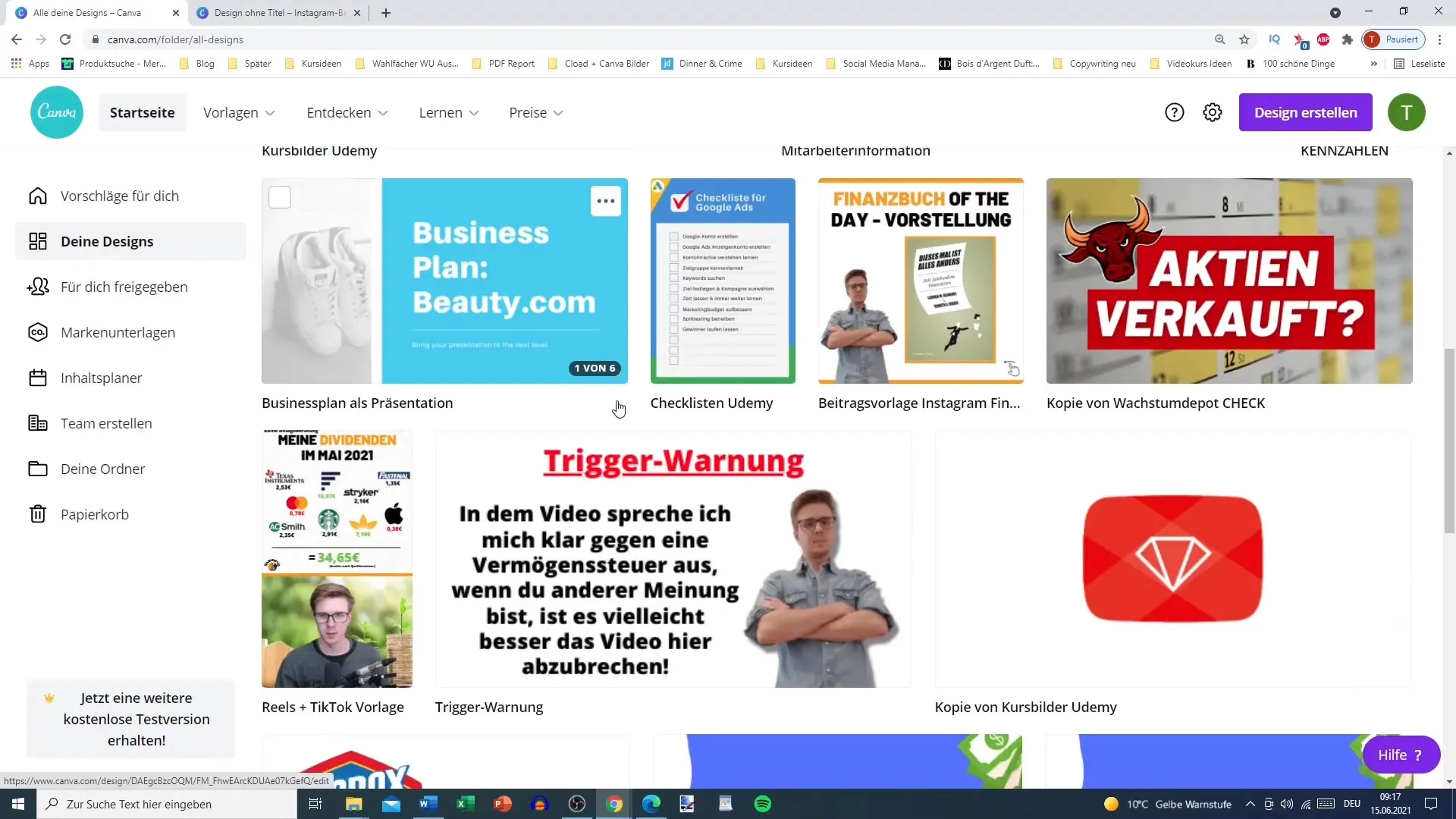
Task: Click the Windows taskbar search box
Action: 167,804
